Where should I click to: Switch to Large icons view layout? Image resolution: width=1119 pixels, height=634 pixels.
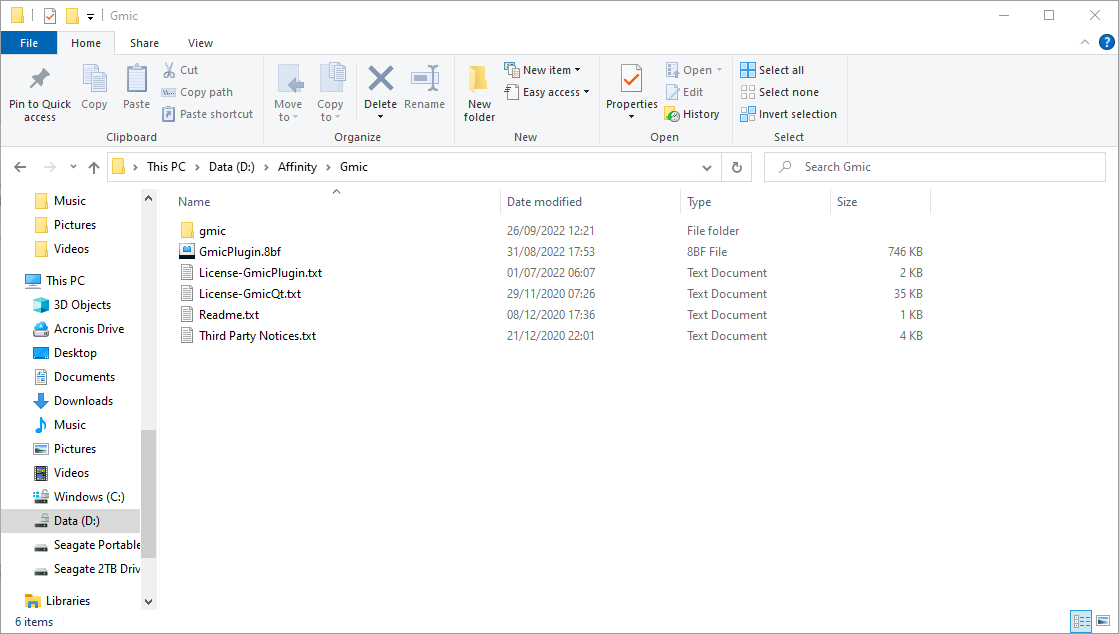[1103, 621]
